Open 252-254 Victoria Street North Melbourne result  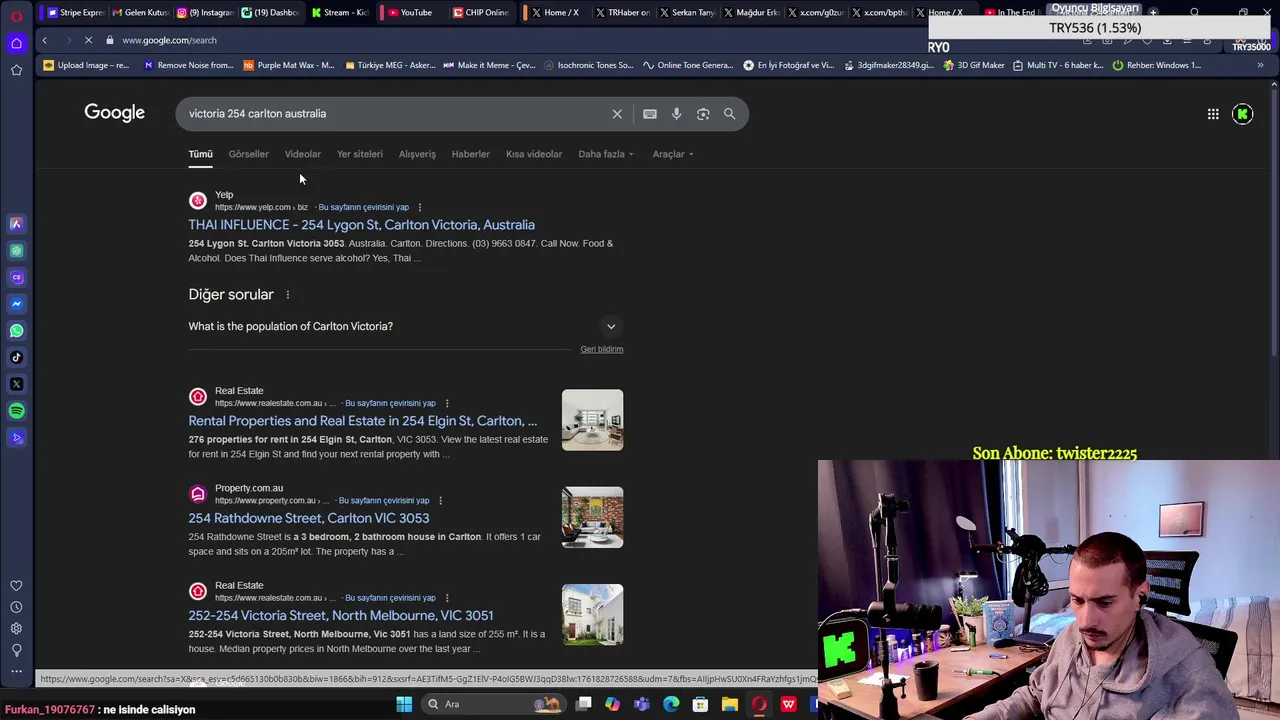340,615
